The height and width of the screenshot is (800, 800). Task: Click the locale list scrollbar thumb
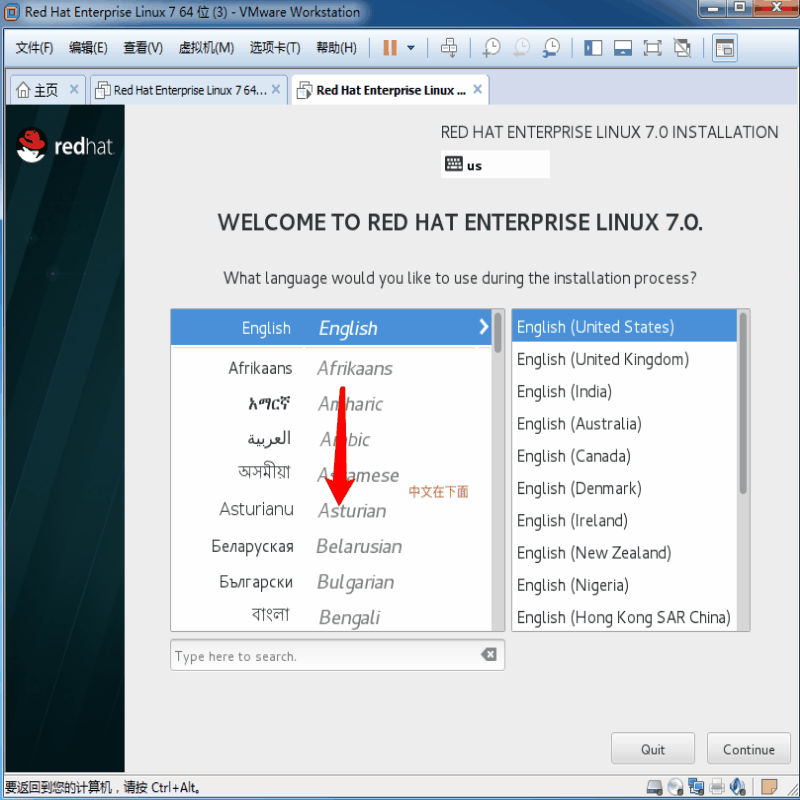click(x=743, y=403)
